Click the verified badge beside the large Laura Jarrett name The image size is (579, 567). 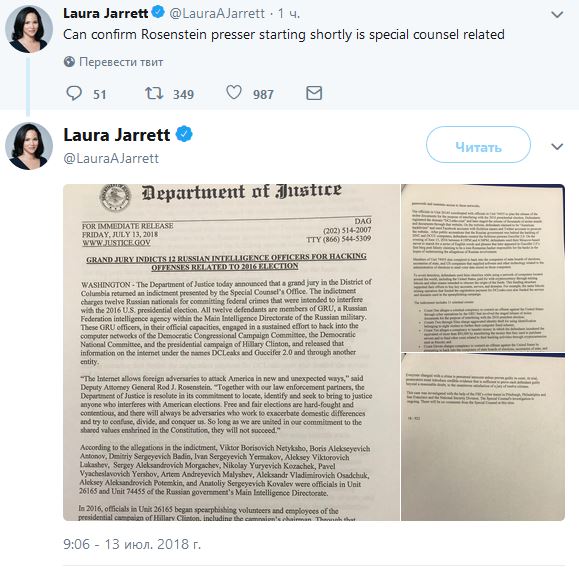[184, 134]
